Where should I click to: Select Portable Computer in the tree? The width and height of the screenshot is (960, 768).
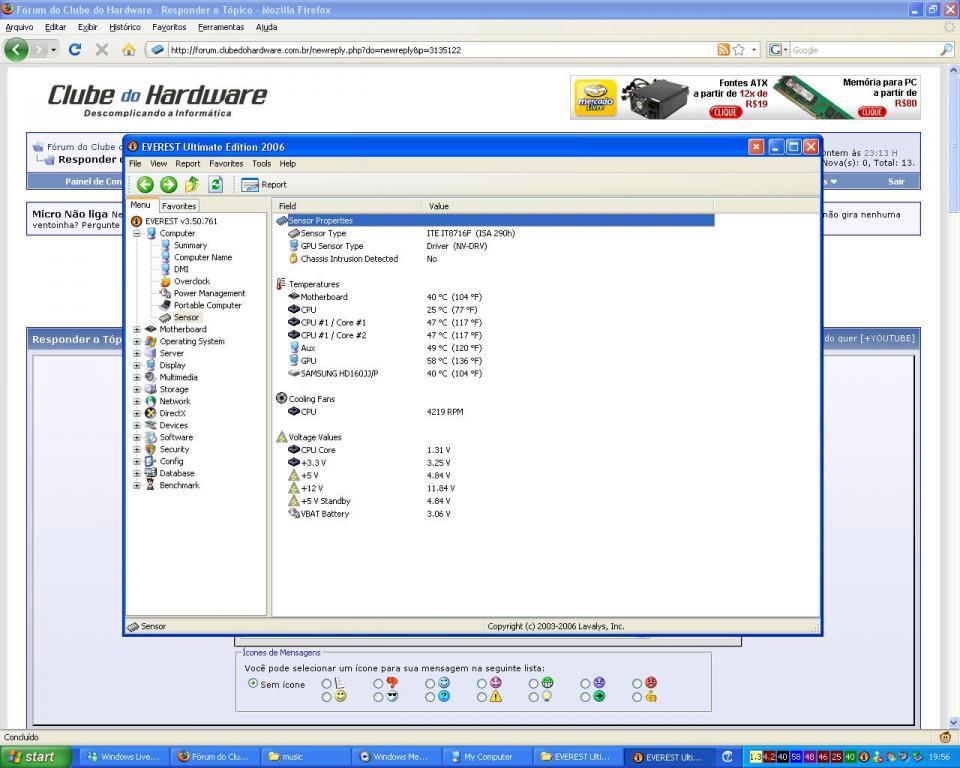(x=208, y=305)
